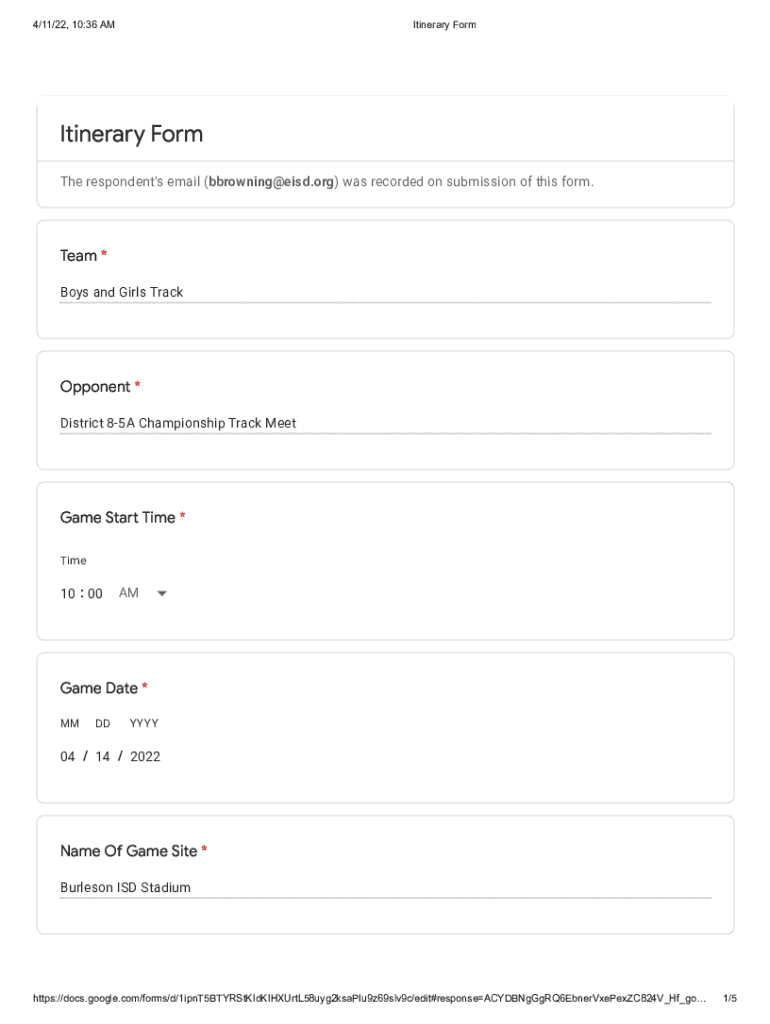The width and height of the screenshot is (770, 1024).
Task: Click the AM/PM dropdown arrow
Action: 162,594
